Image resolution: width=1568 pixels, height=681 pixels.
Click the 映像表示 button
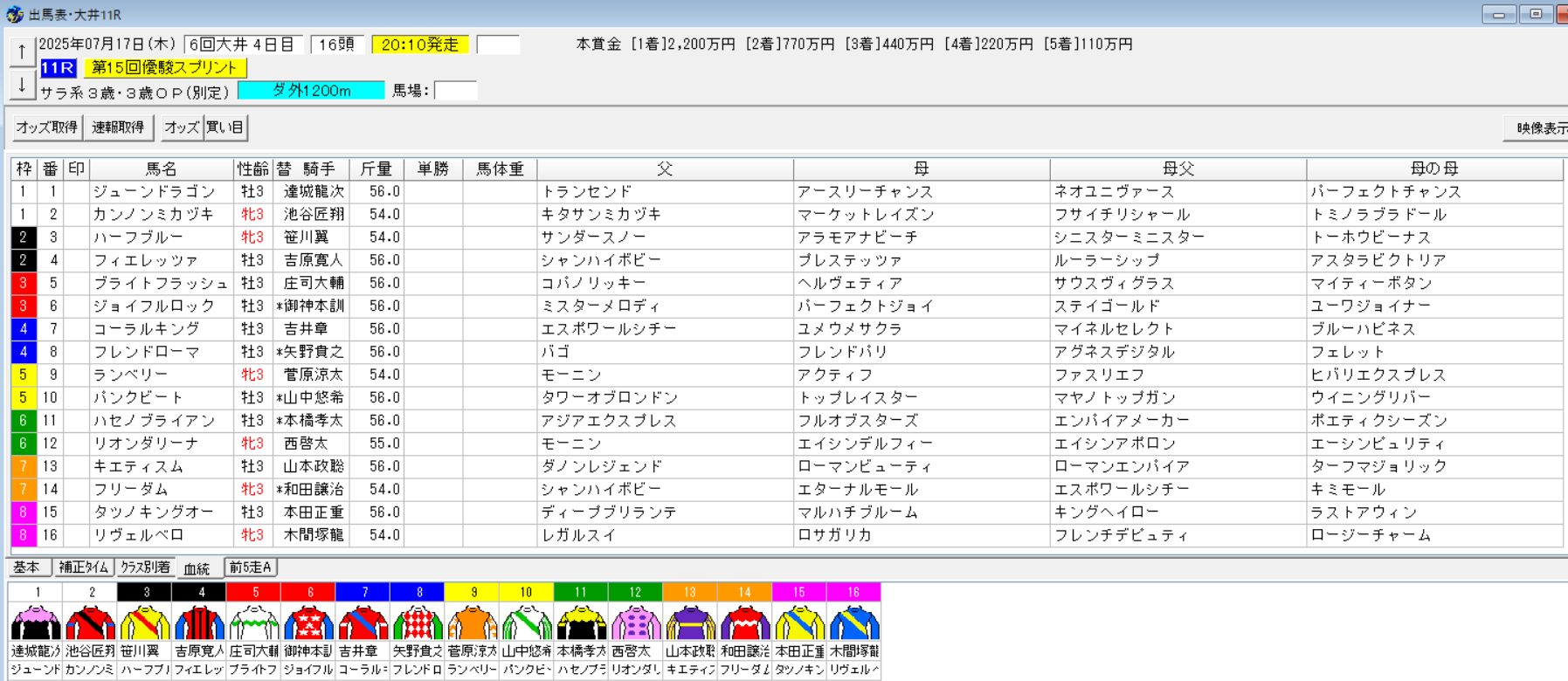pos(1537,127)
